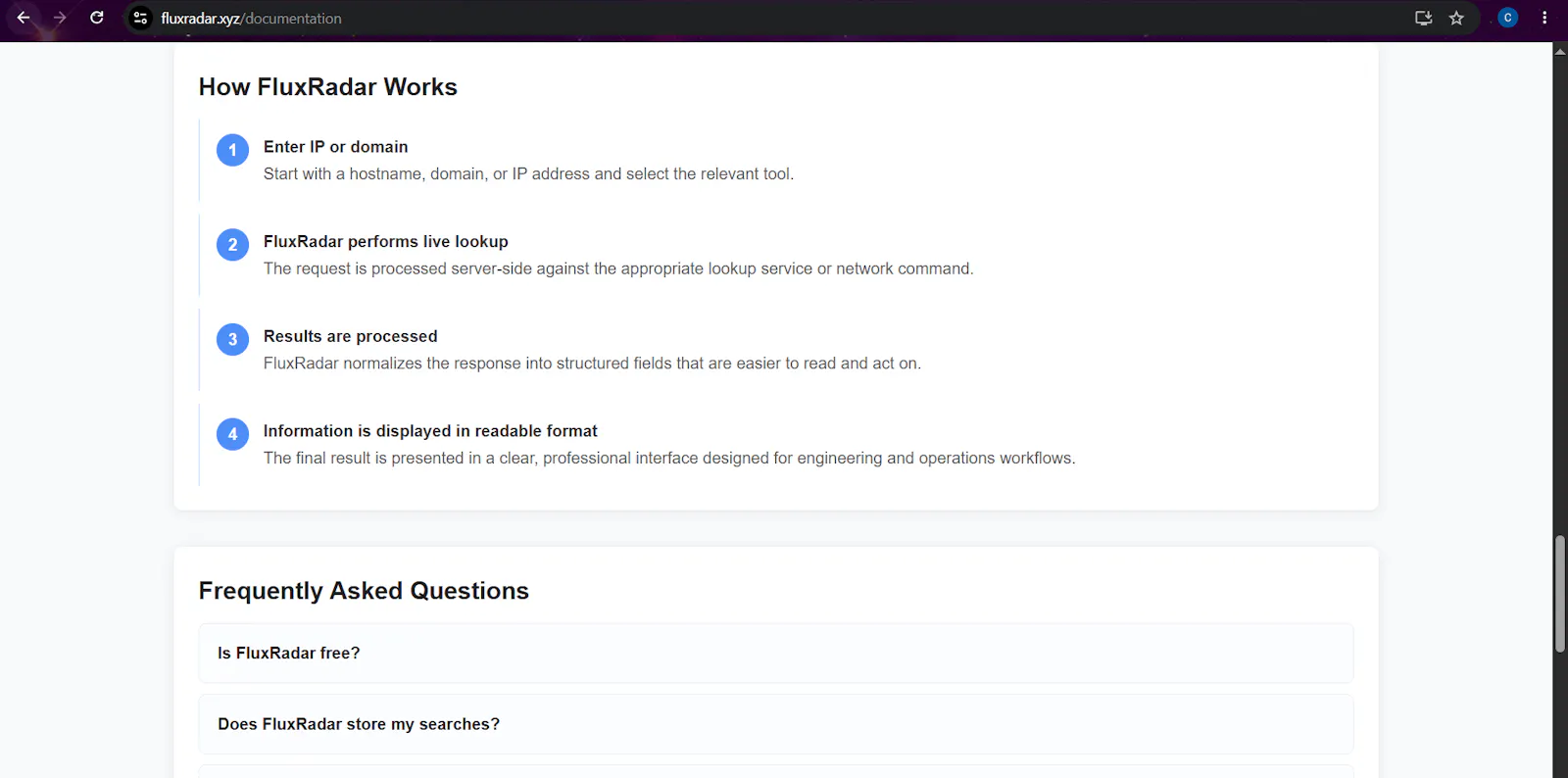Expand the 'Is FluxRadar free?' question
The height and width of the screenshot is (778, 1568).
click(x=776, y=653)
